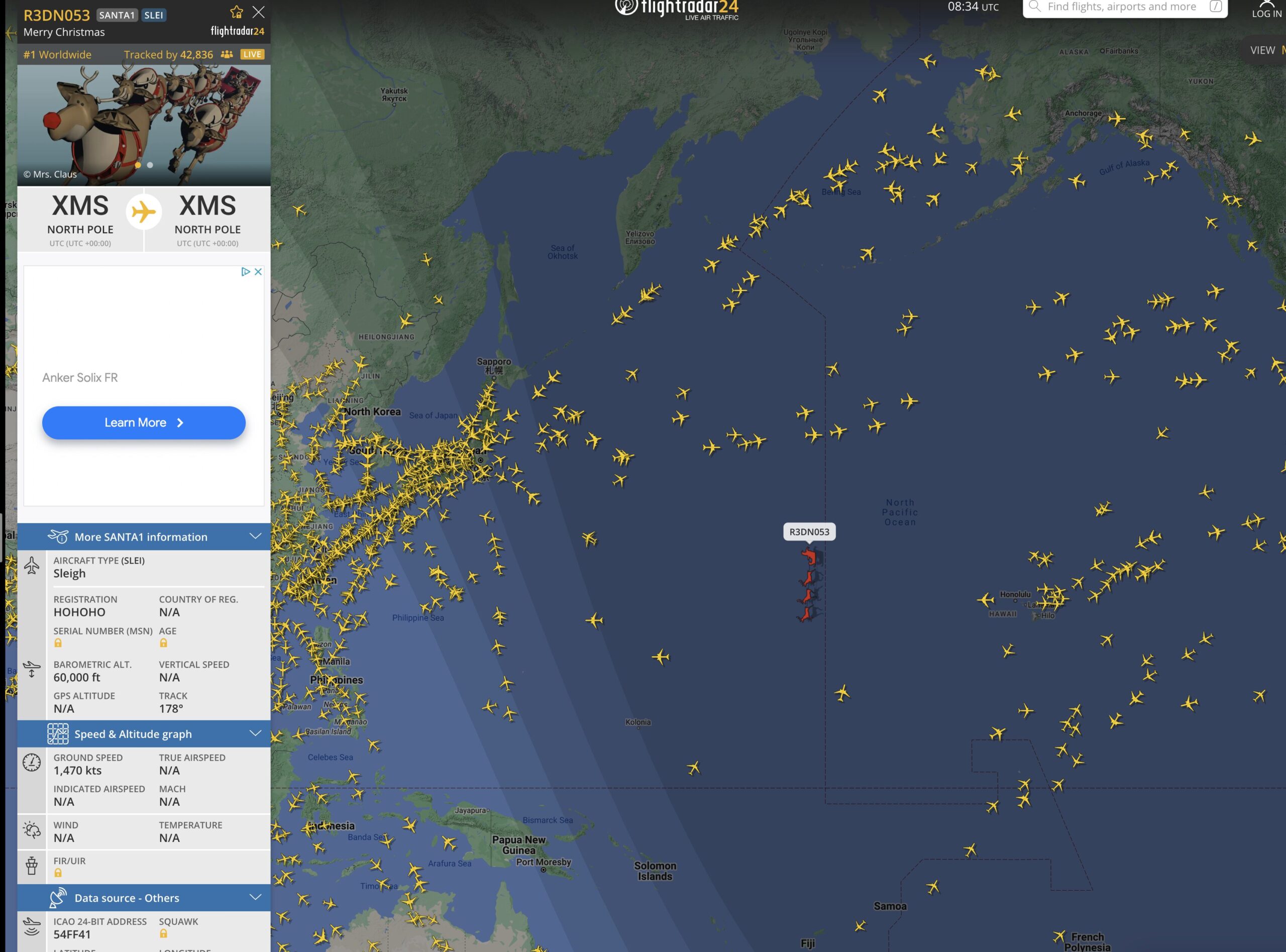The image size is (1286, 952).
Task: Collapse More SANTA1 information section
Action: tap(255, 537)
